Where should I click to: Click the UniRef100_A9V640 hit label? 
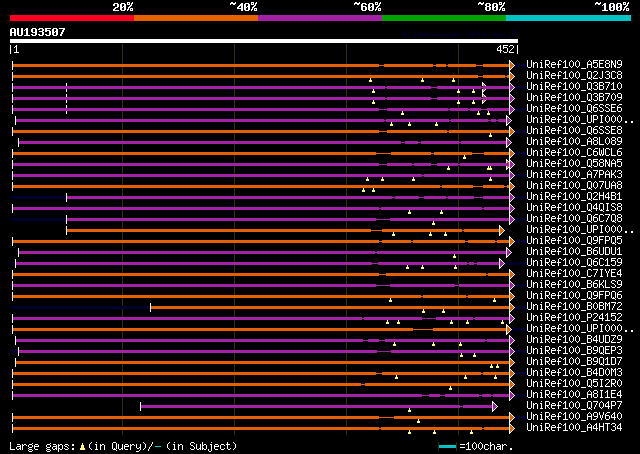pyautogui.click(x=574, y=417)
